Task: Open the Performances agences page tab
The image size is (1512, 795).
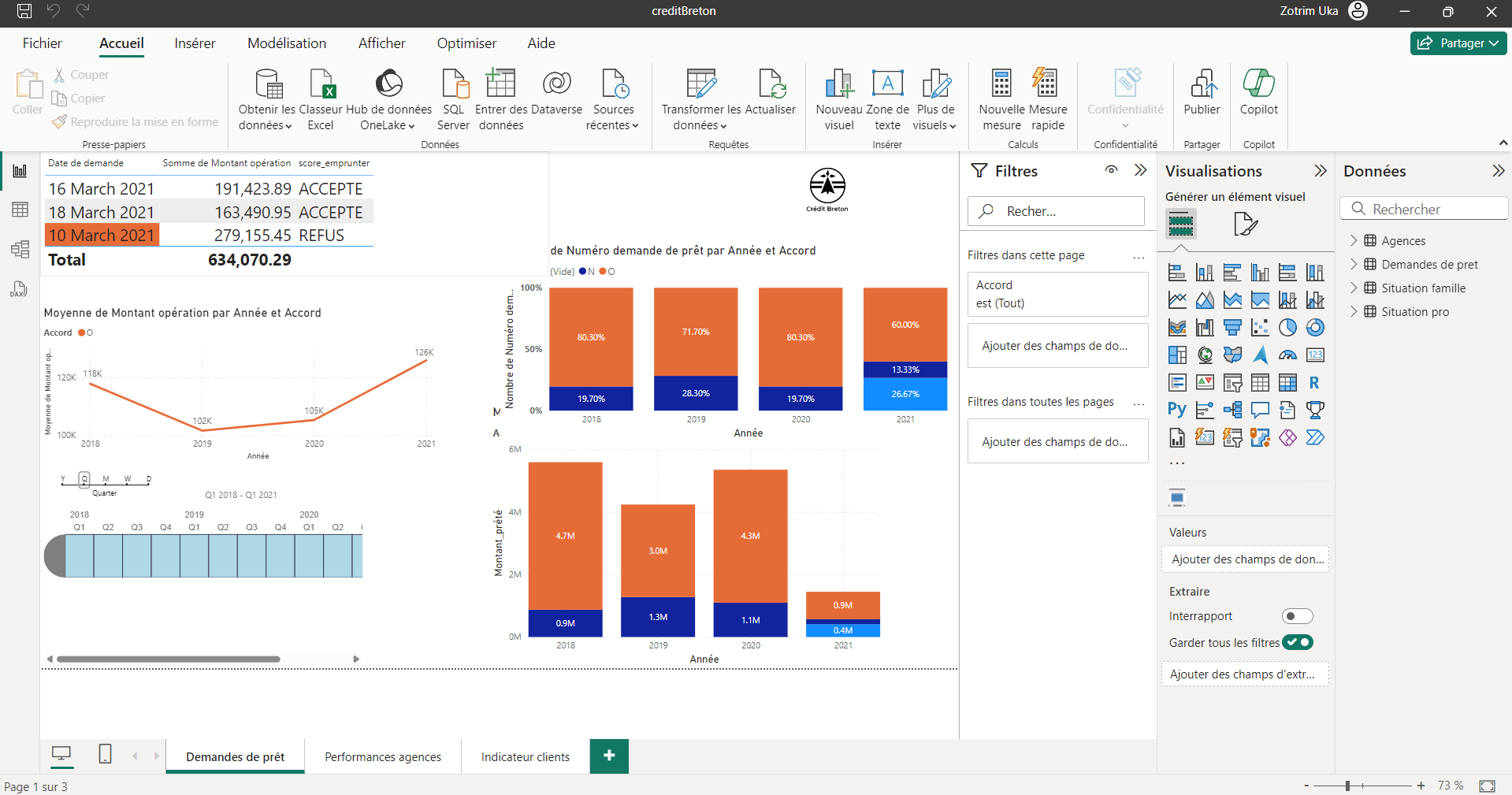Action: [383, 756]
